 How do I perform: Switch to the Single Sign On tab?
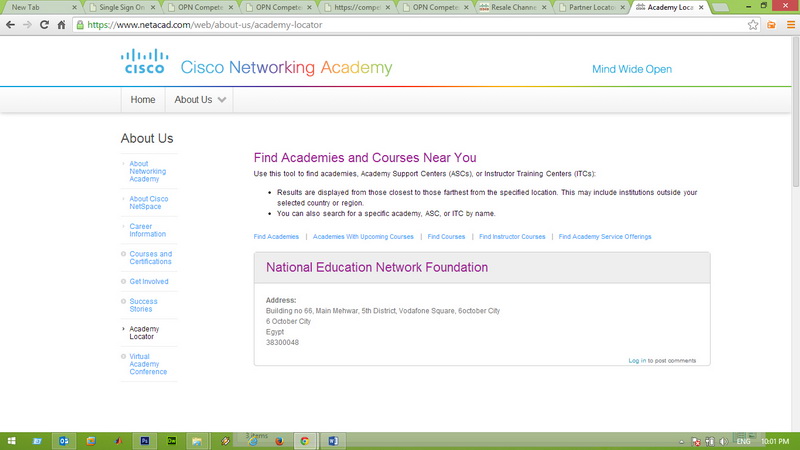[121, 7]
